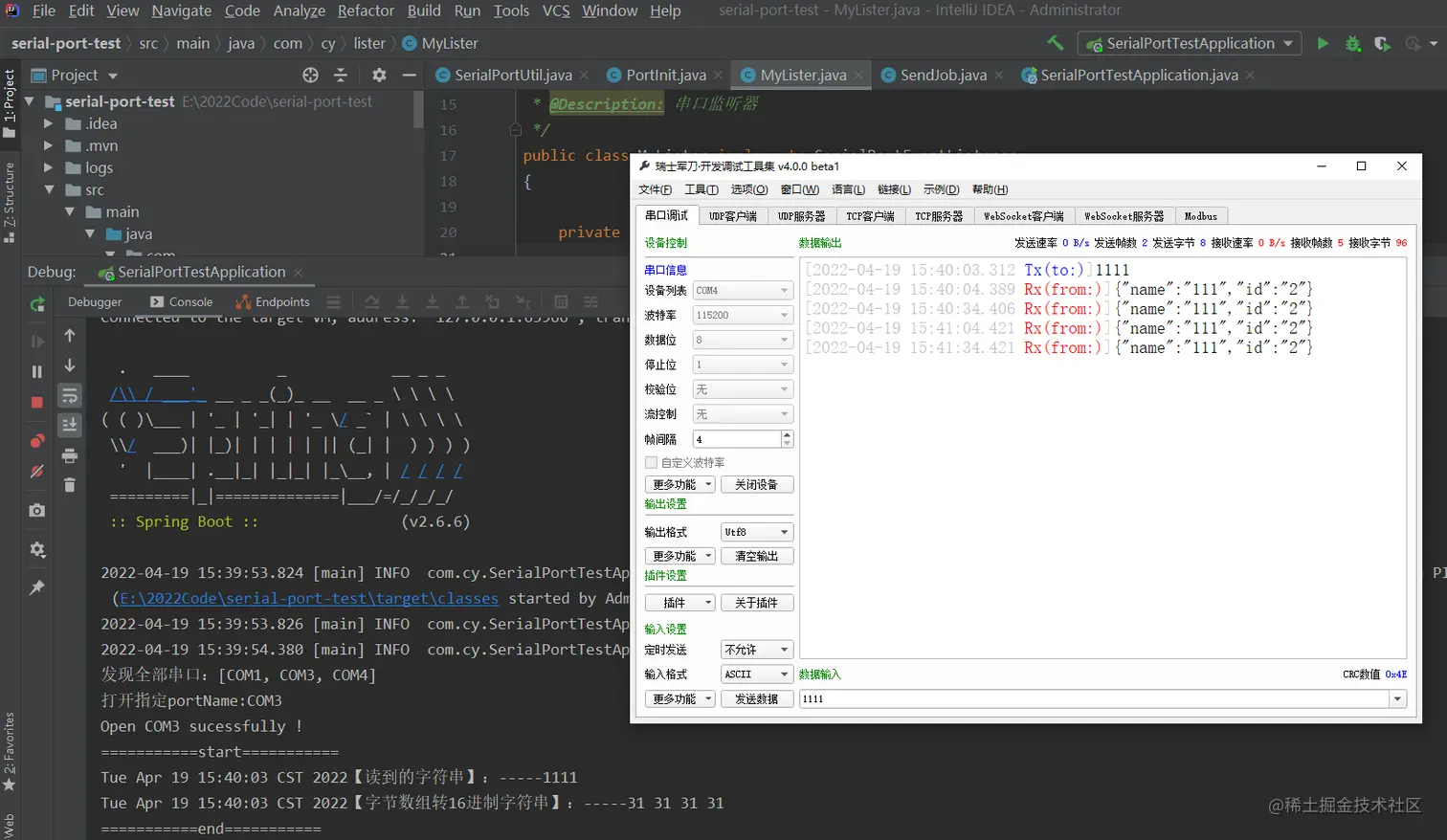Screen dimensions: 1447x840
Task: Switch to the Modbus tab
Action: (1201, 216)
